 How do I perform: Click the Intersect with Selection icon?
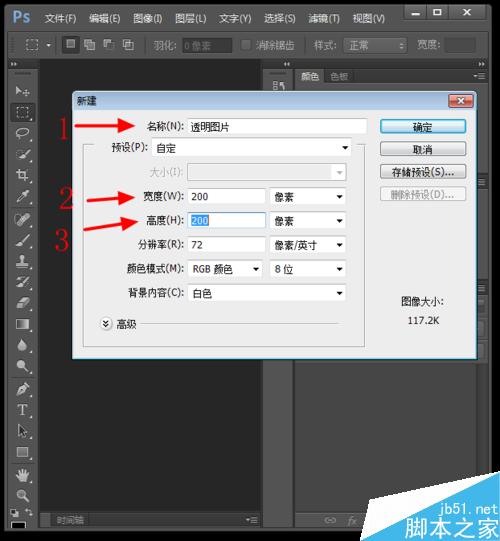click(x=128, y=45)
